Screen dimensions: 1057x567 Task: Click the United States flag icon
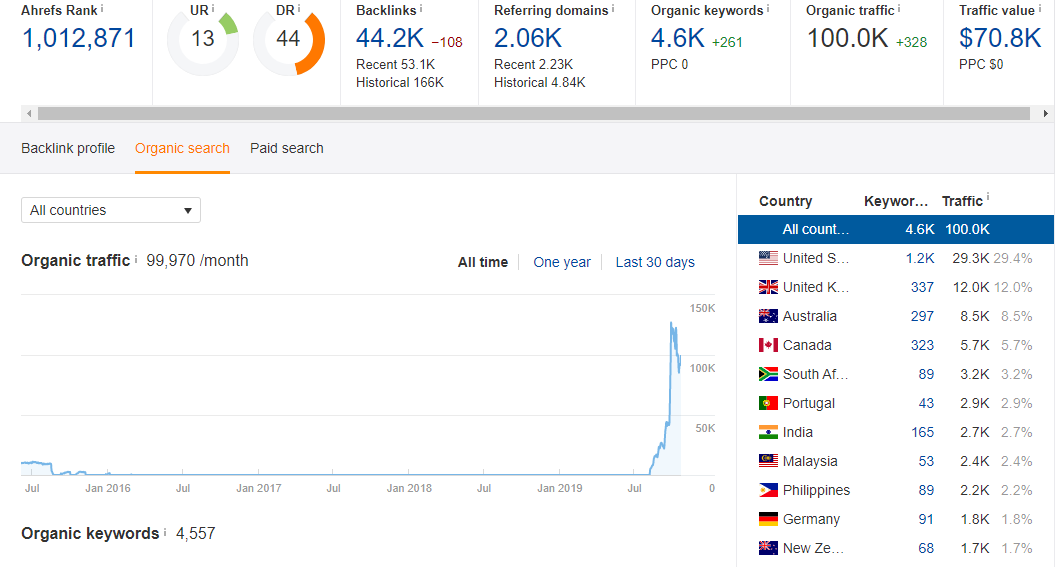(x=768, y=258)
